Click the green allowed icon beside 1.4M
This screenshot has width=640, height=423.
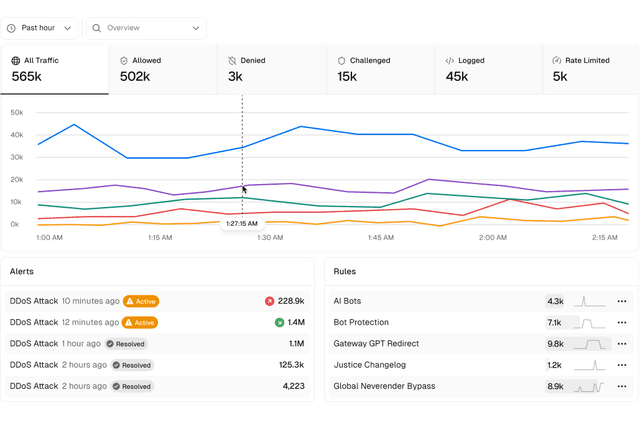(279, 322)
